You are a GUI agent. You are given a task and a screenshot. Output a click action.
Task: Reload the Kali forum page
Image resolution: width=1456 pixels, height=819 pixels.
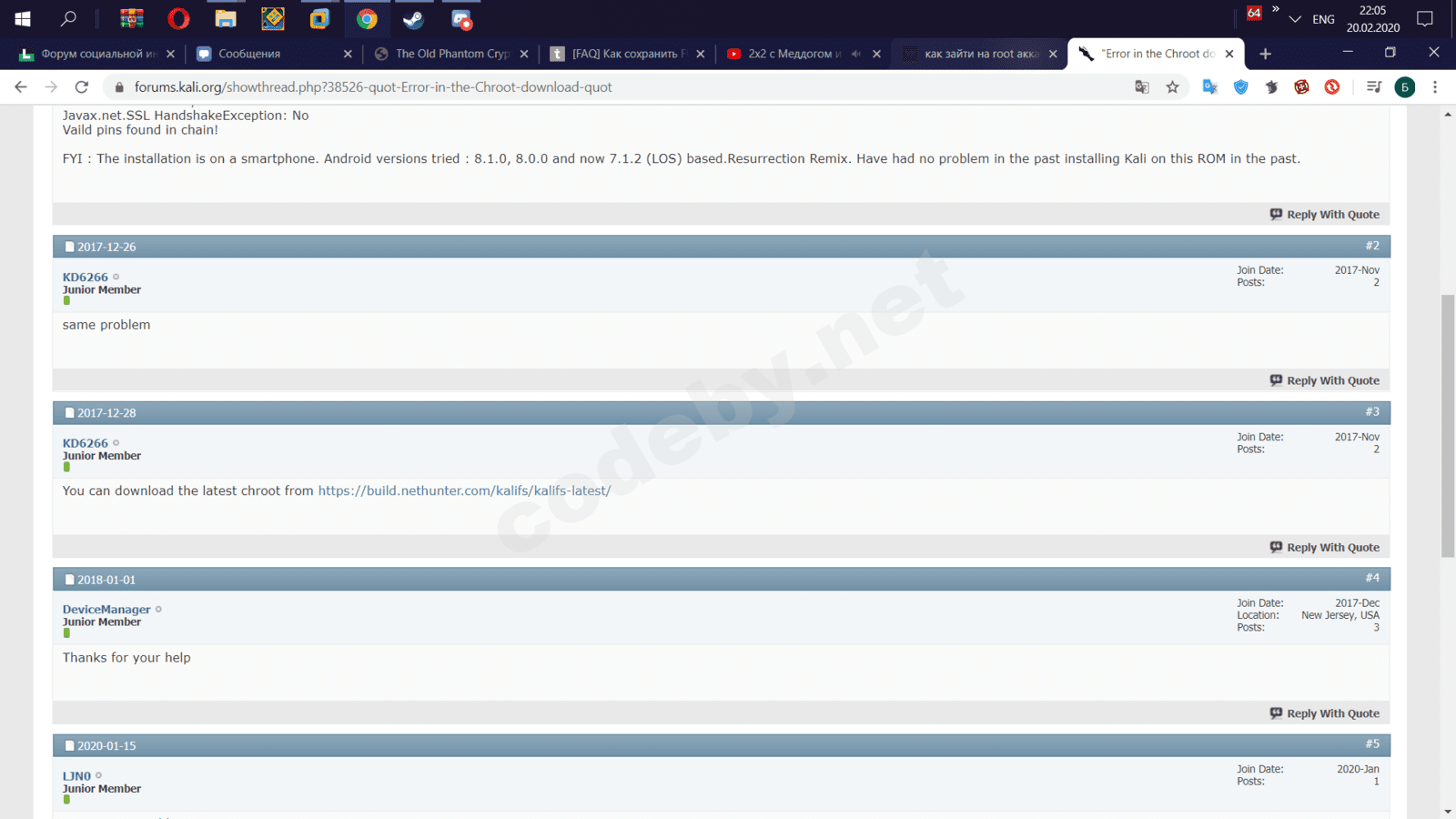point(82,86)
